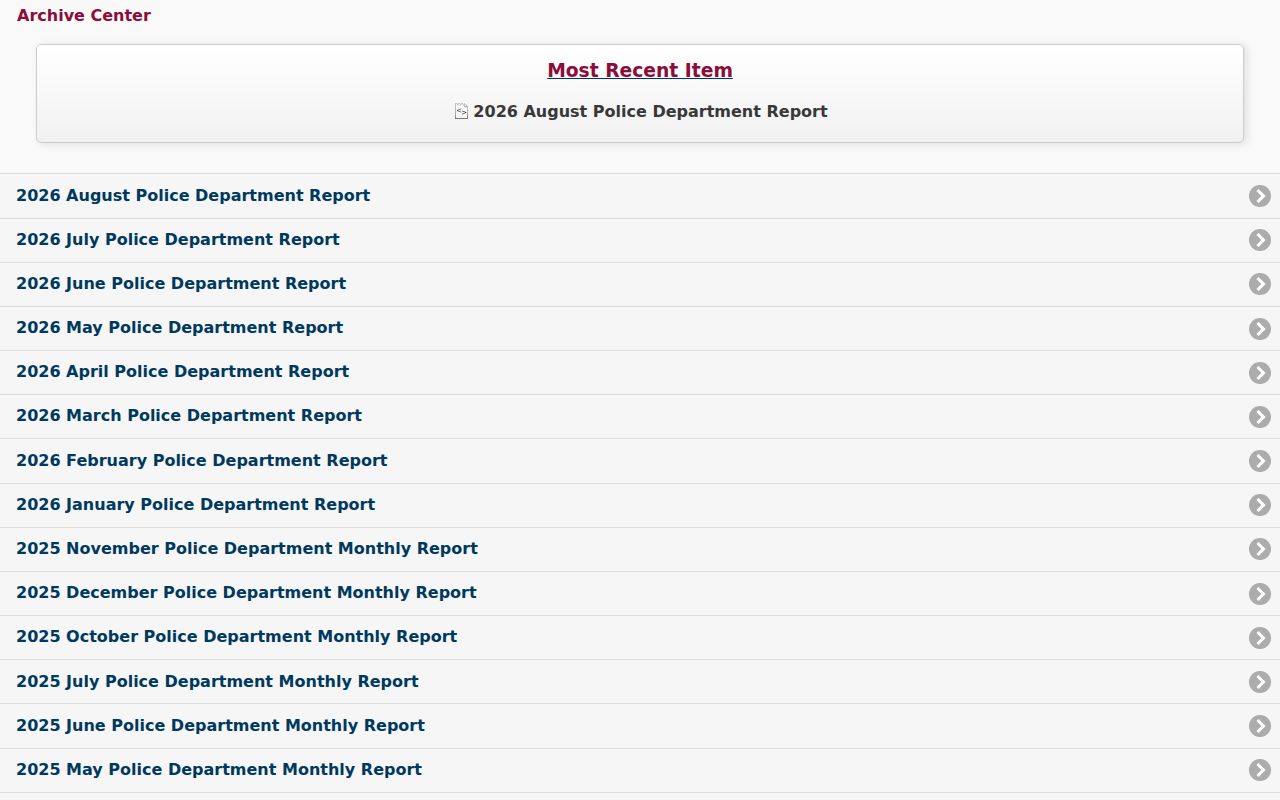
Task: Click the document icon beside the featured August report
Action: pos(461,111)
